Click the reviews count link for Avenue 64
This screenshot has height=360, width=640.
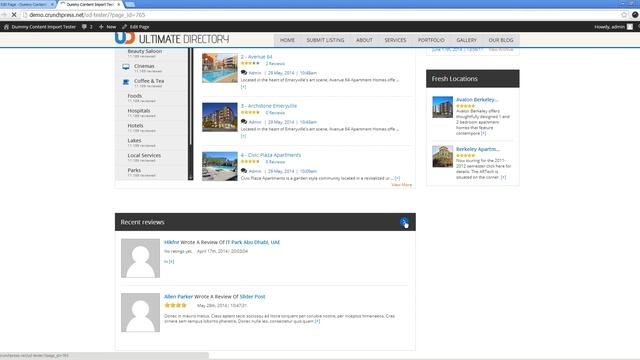tap(275, 64)
